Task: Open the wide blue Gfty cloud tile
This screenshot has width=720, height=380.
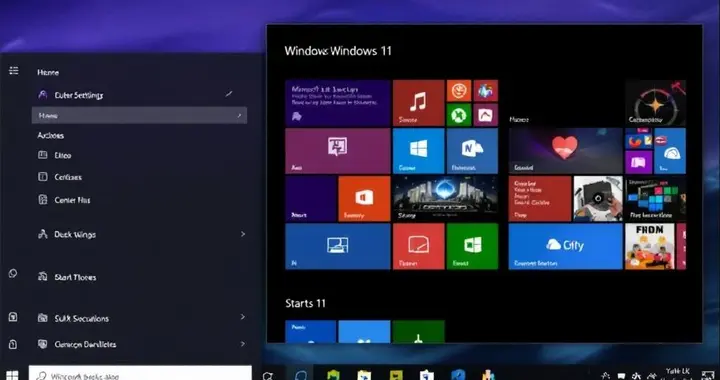Action: click(x=566, y=246)
